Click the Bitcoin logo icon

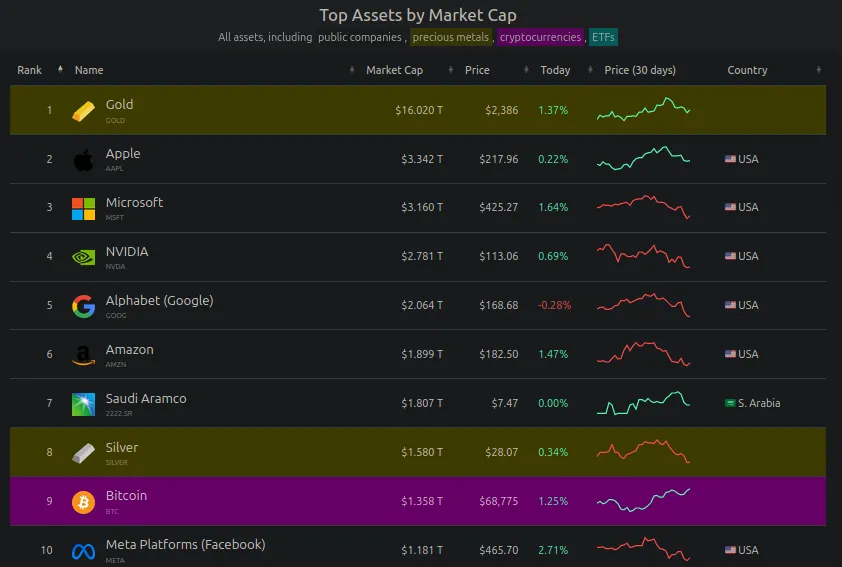point(84,501)
